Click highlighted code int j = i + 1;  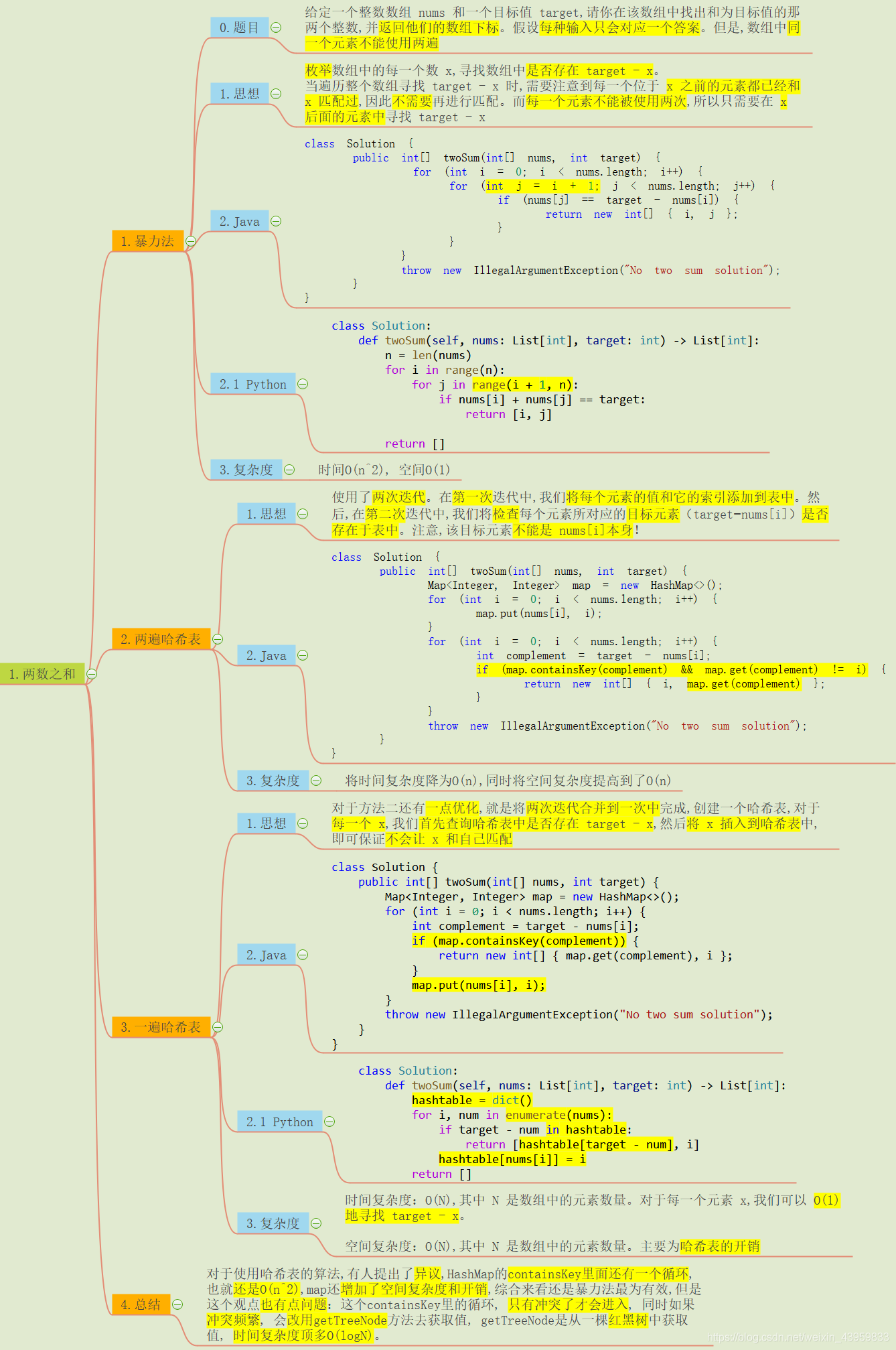542,186
